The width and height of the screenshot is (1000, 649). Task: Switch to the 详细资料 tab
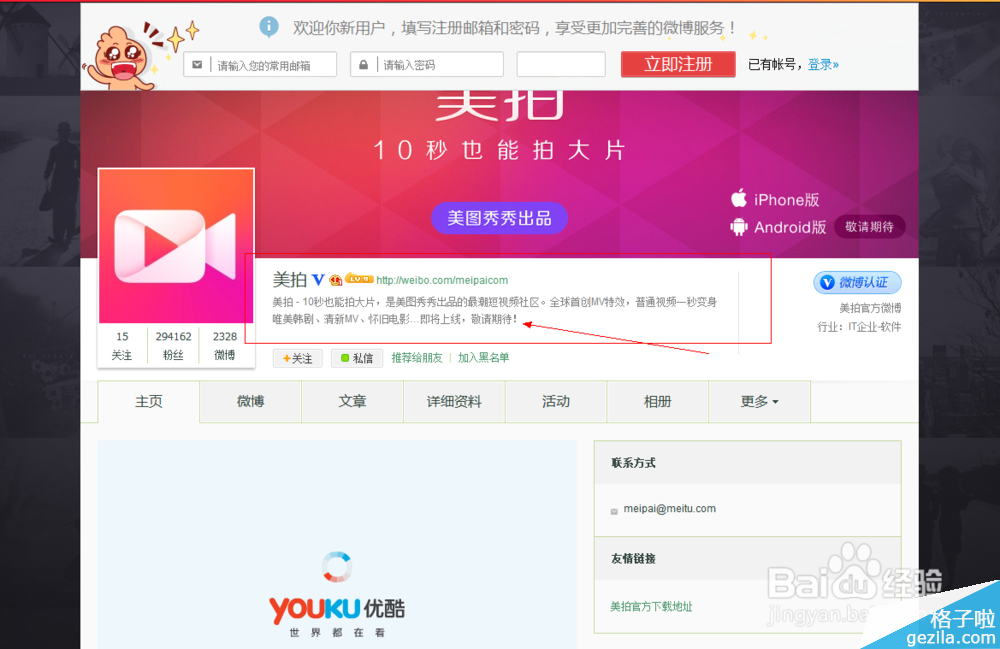(x=454, y=402)
